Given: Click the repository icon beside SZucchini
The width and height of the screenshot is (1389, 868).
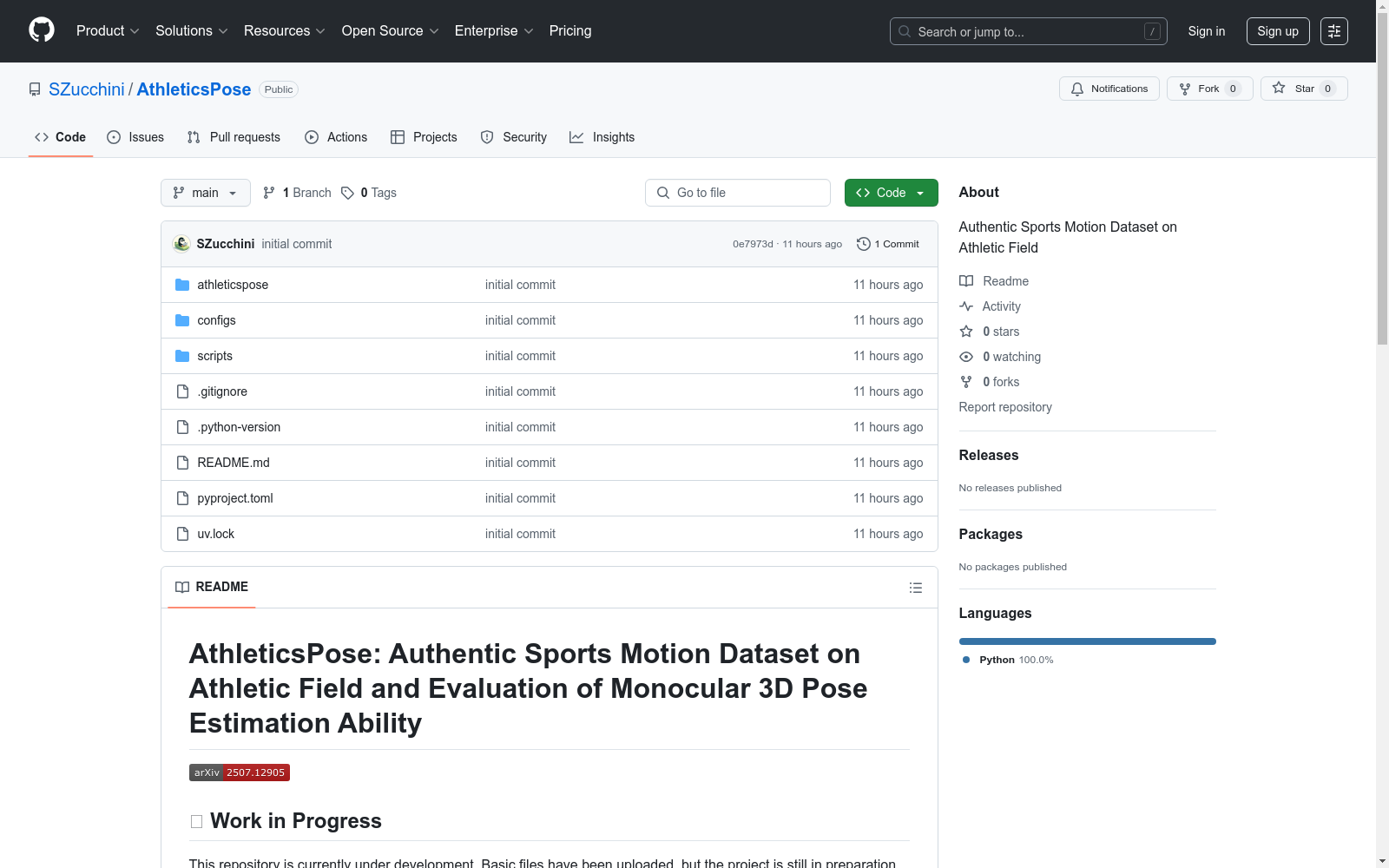Looking at the screenshot, I should click(x=35, y=89).
